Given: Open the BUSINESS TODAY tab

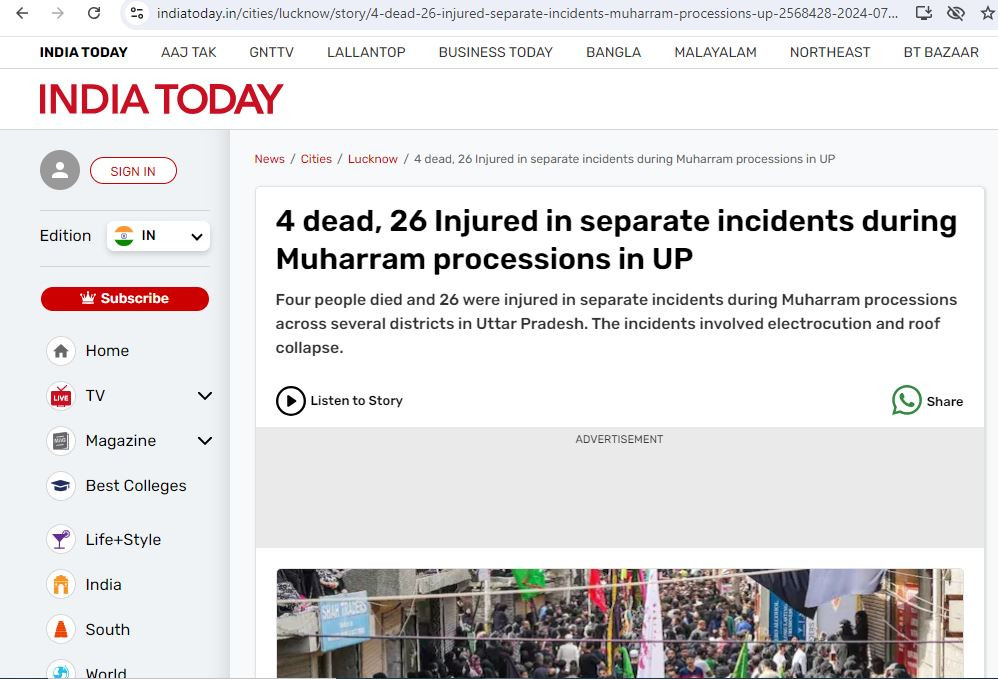Looking at the screenshot, I should coord(496,52).
